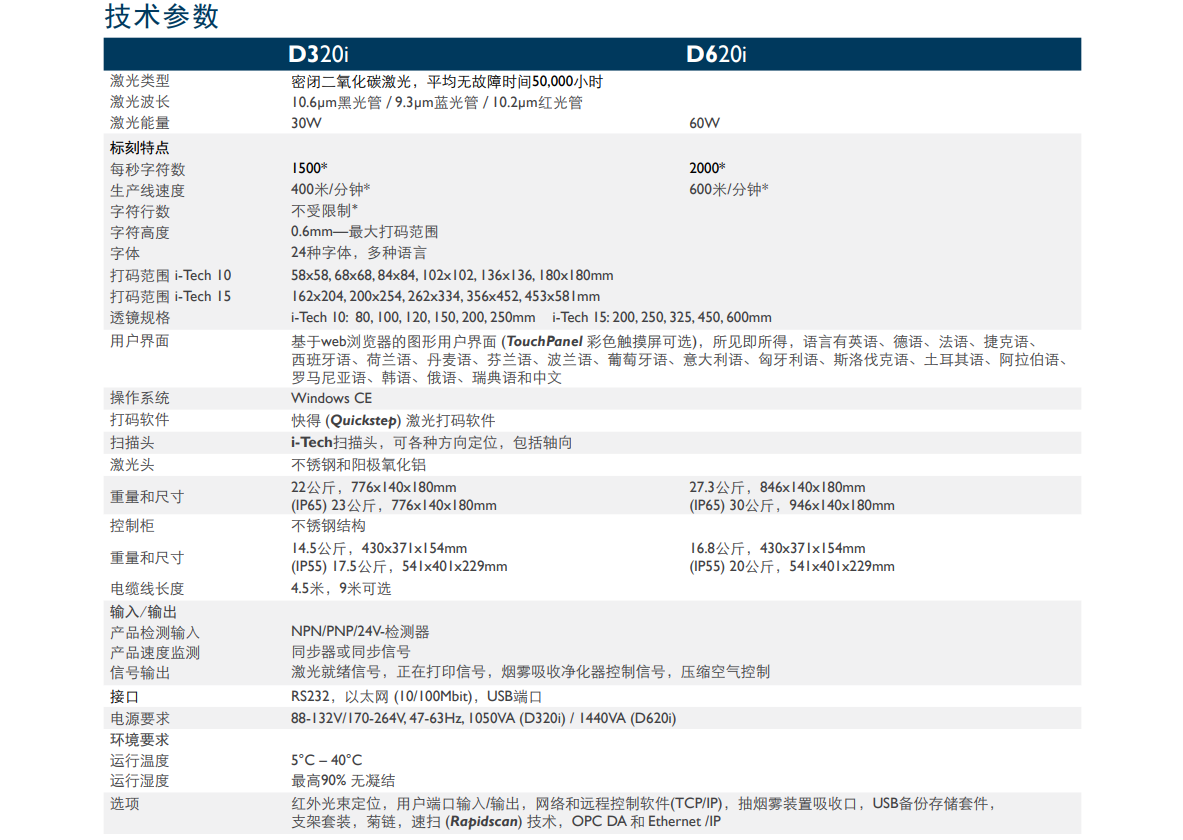Click the 激光类型 row label

pos(140,81)
